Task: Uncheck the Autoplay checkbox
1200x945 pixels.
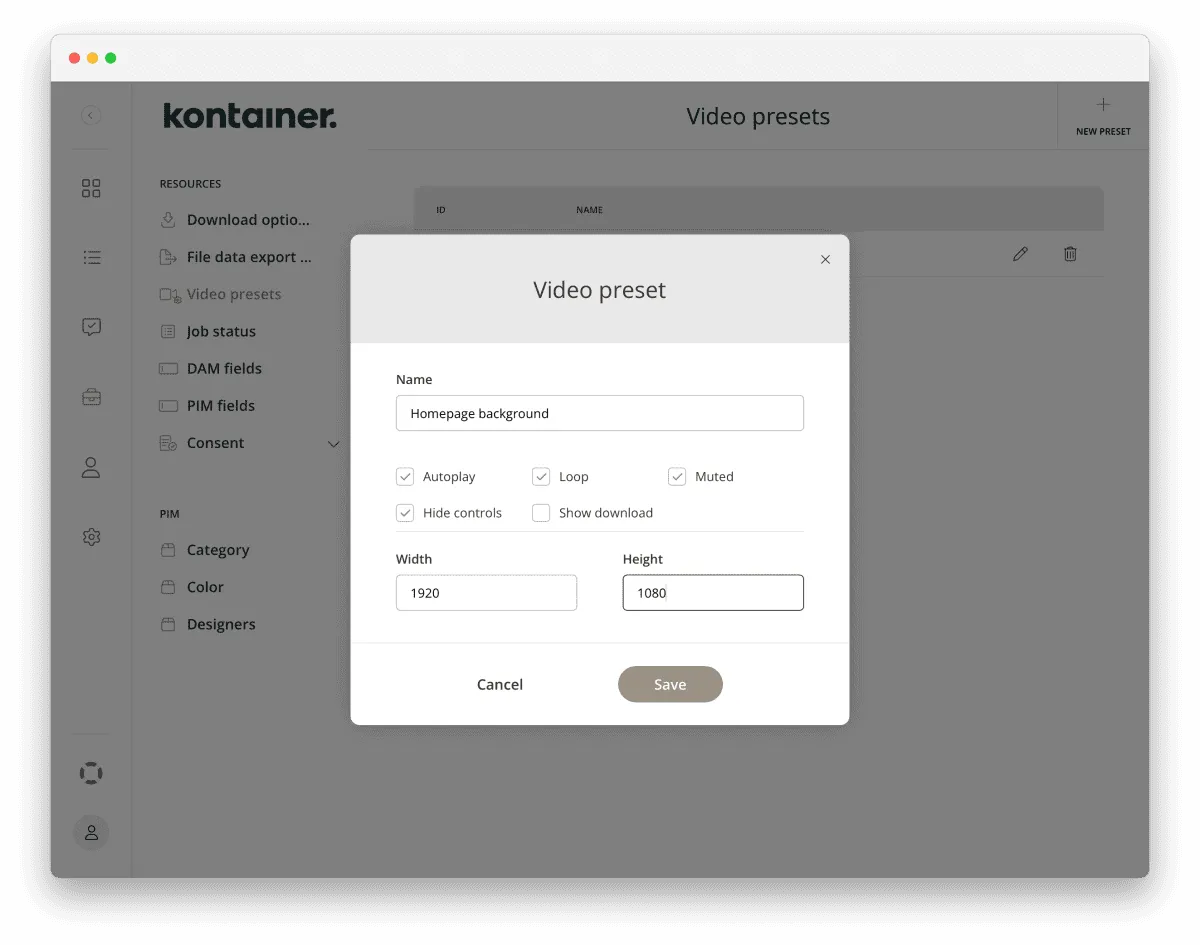Action: pos(405,476)
